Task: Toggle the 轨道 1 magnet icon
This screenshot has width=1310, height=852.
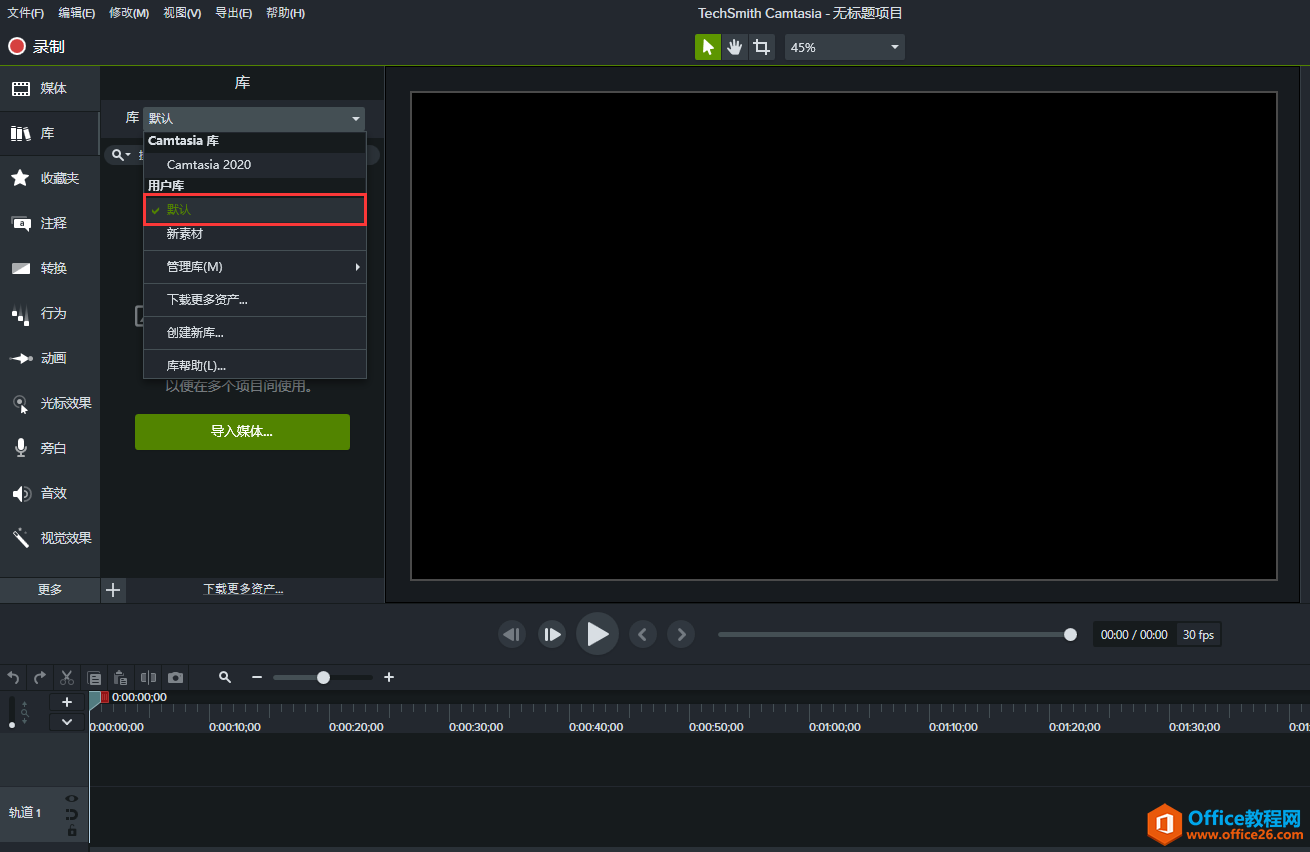Action: 72,814
